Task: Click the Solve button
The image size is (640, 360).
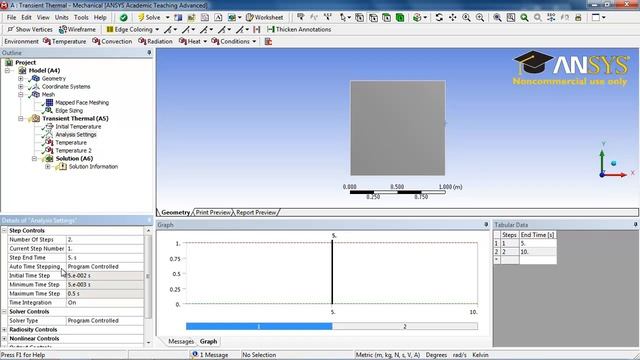Action: (149, 18)
